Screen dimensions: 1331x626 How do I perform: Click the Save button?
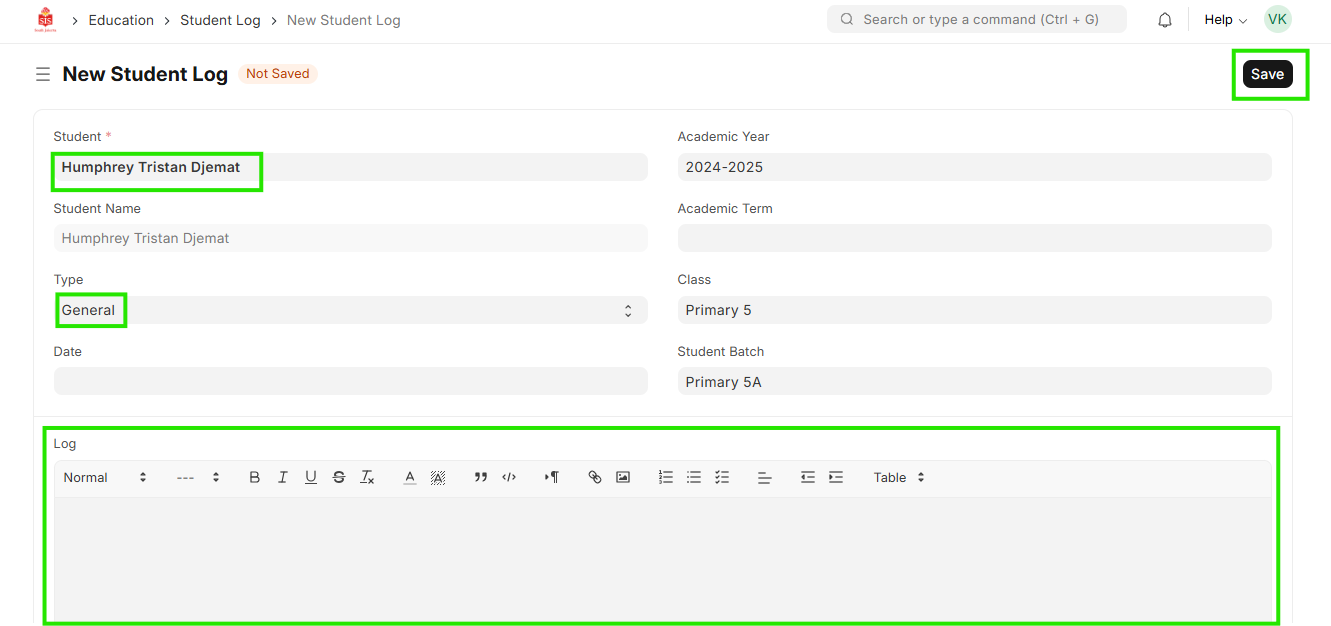1267,74
